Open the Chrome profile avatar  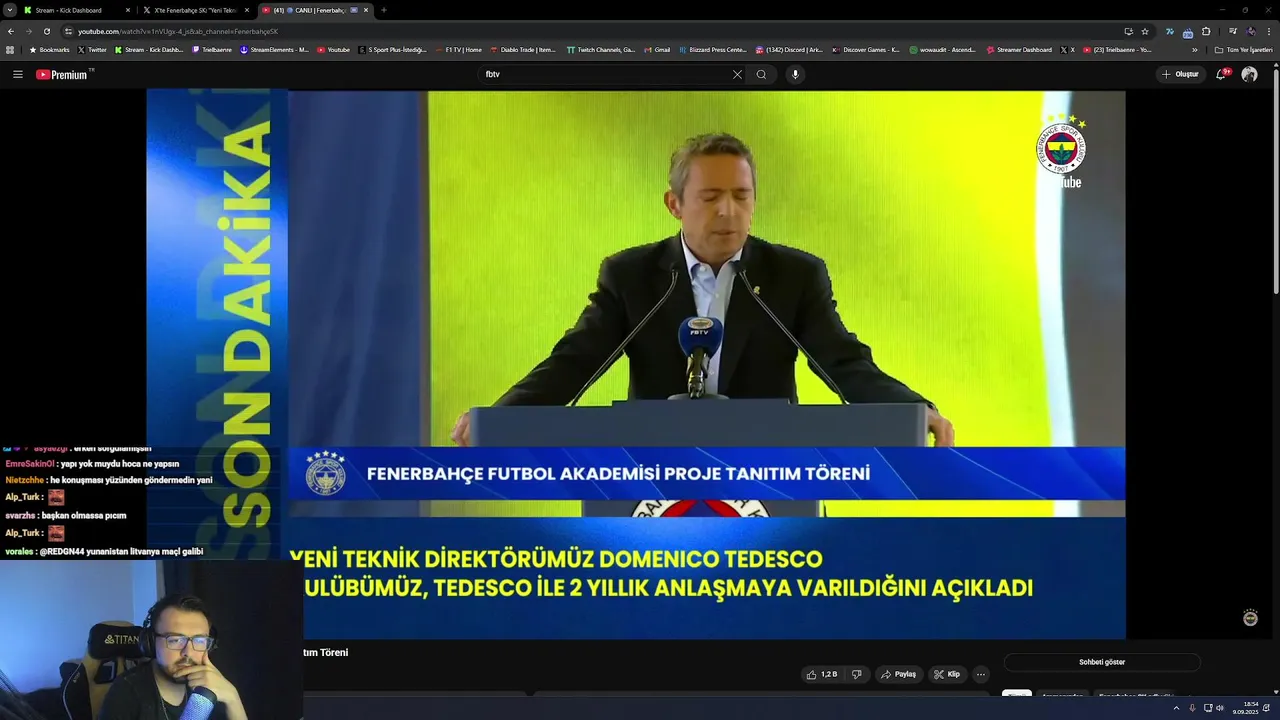1251,31
